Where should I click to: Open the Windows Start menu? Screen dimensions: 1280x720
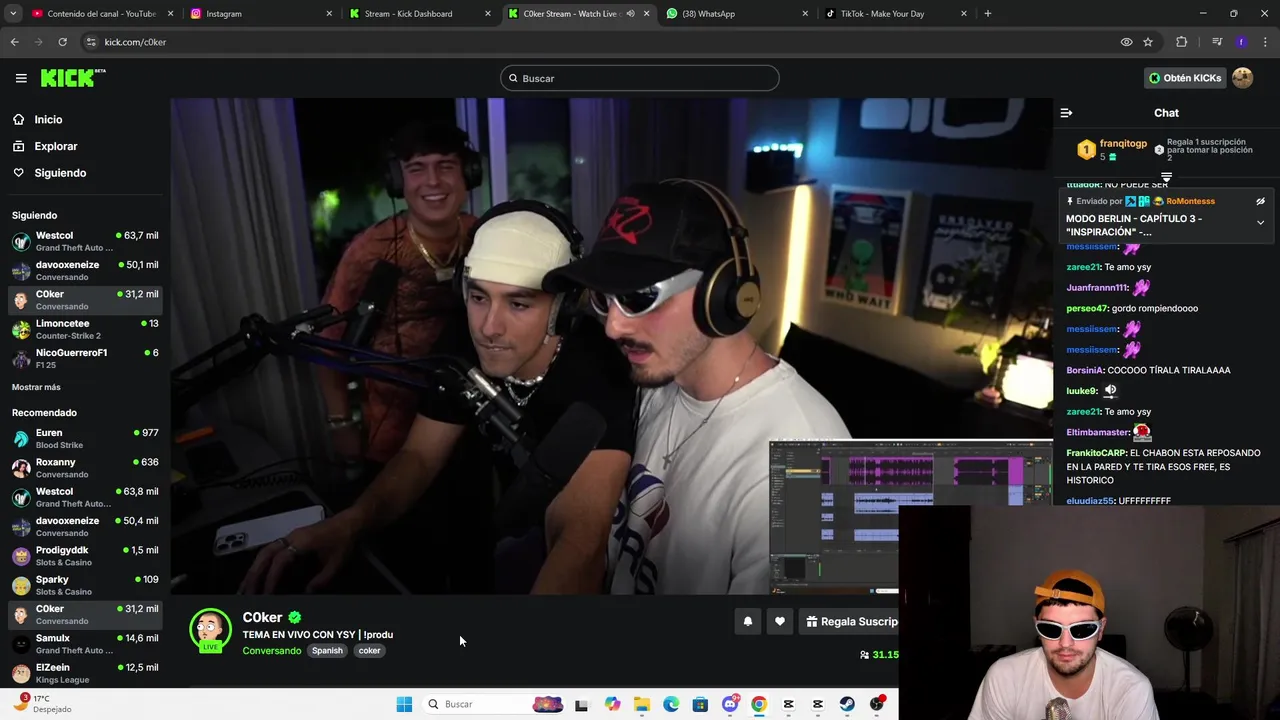point(404,704)
